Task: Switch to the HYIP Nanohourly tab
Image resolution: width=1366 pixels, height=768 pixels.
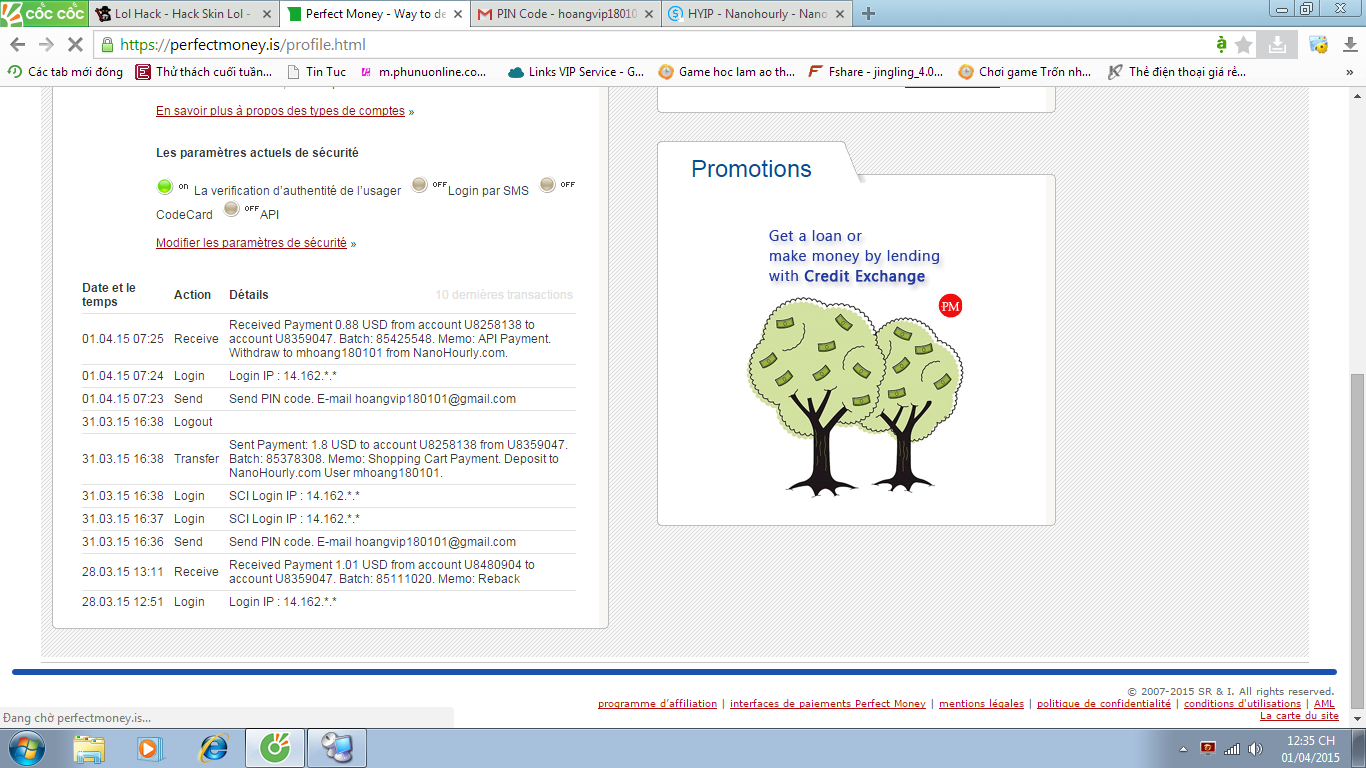Action: 757,14
